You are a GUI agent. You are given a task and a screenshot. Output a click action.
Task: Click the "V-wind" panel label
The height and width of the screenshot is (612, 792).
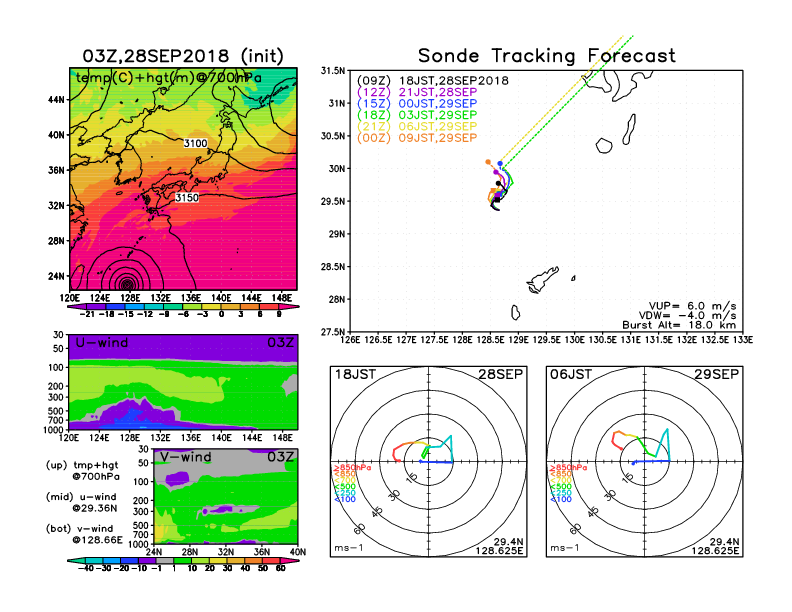point(185,457)
